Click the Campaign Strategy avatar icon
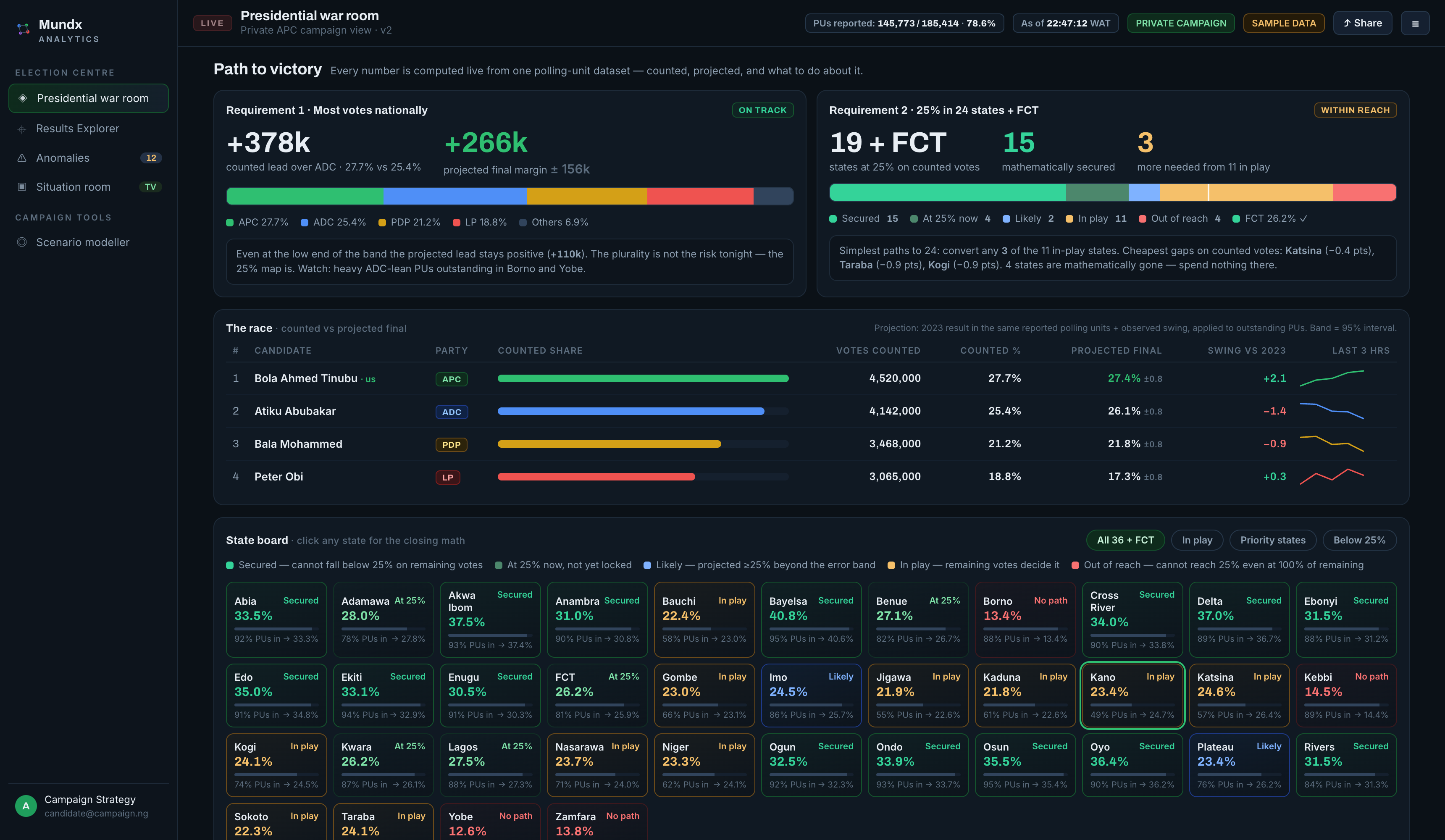Viewport: 1445px width, 840px height. 26,806
